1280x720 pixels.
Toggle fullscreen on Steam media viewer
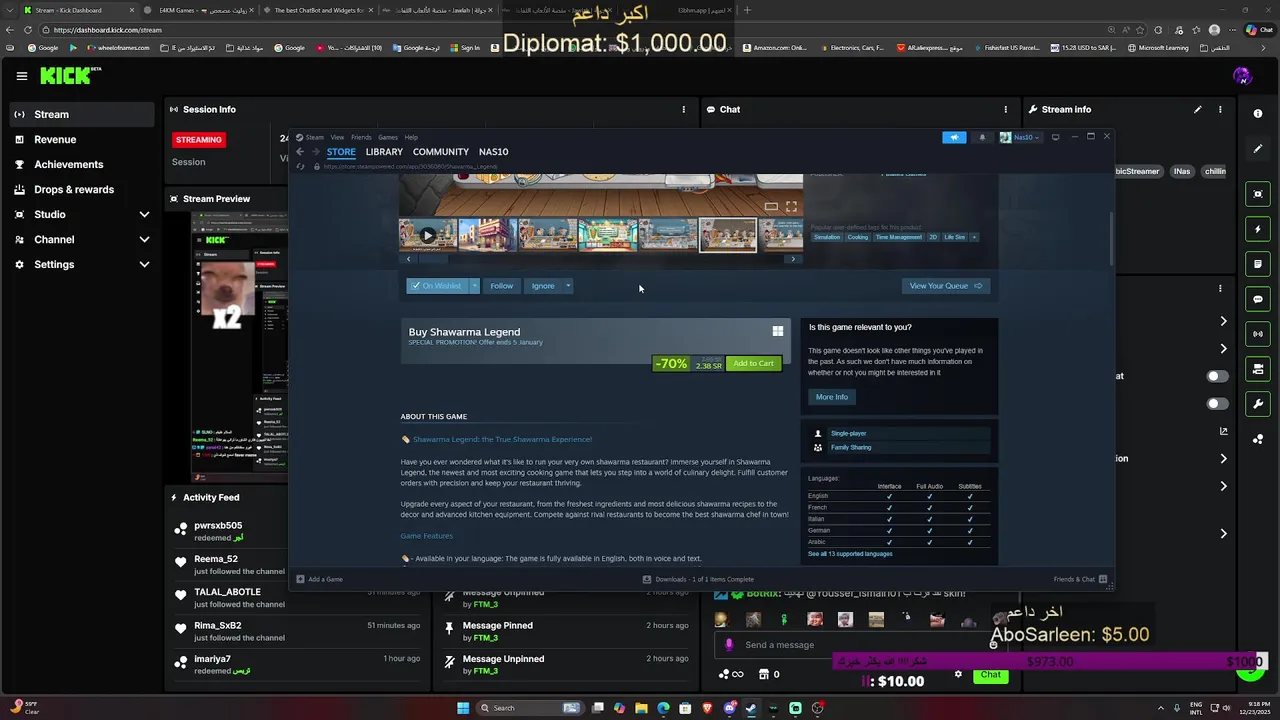(791, 206)
